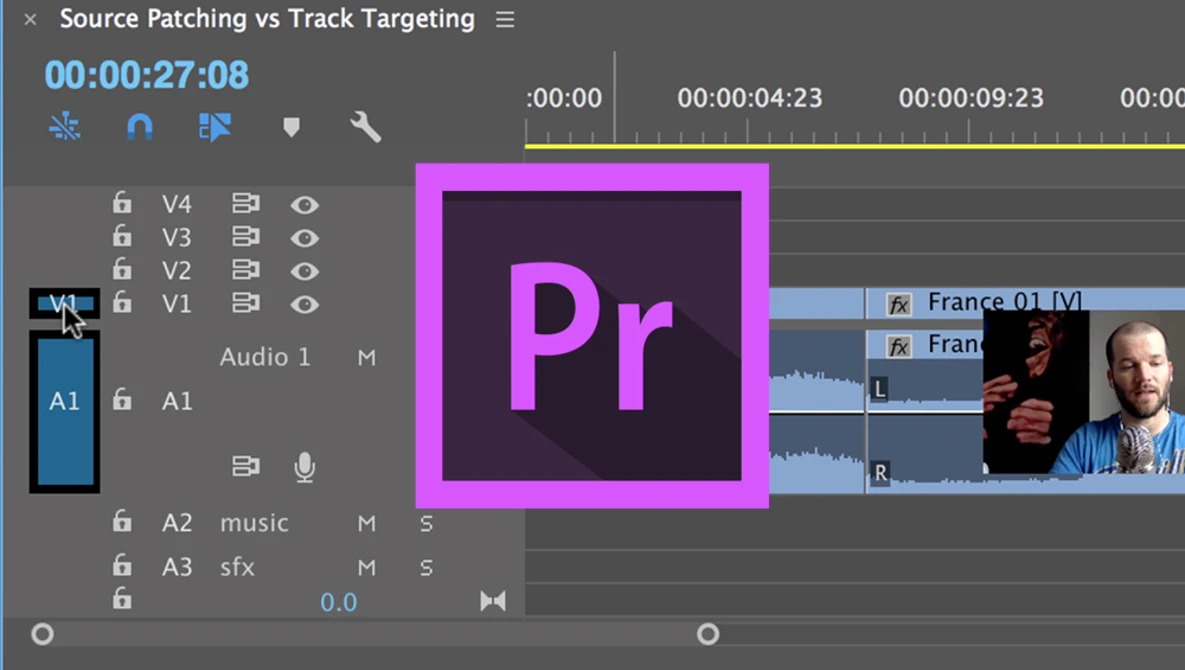Toggle nest sequences insert mode icon
This screenshot has width=1185, height=670.
[65, 127]
